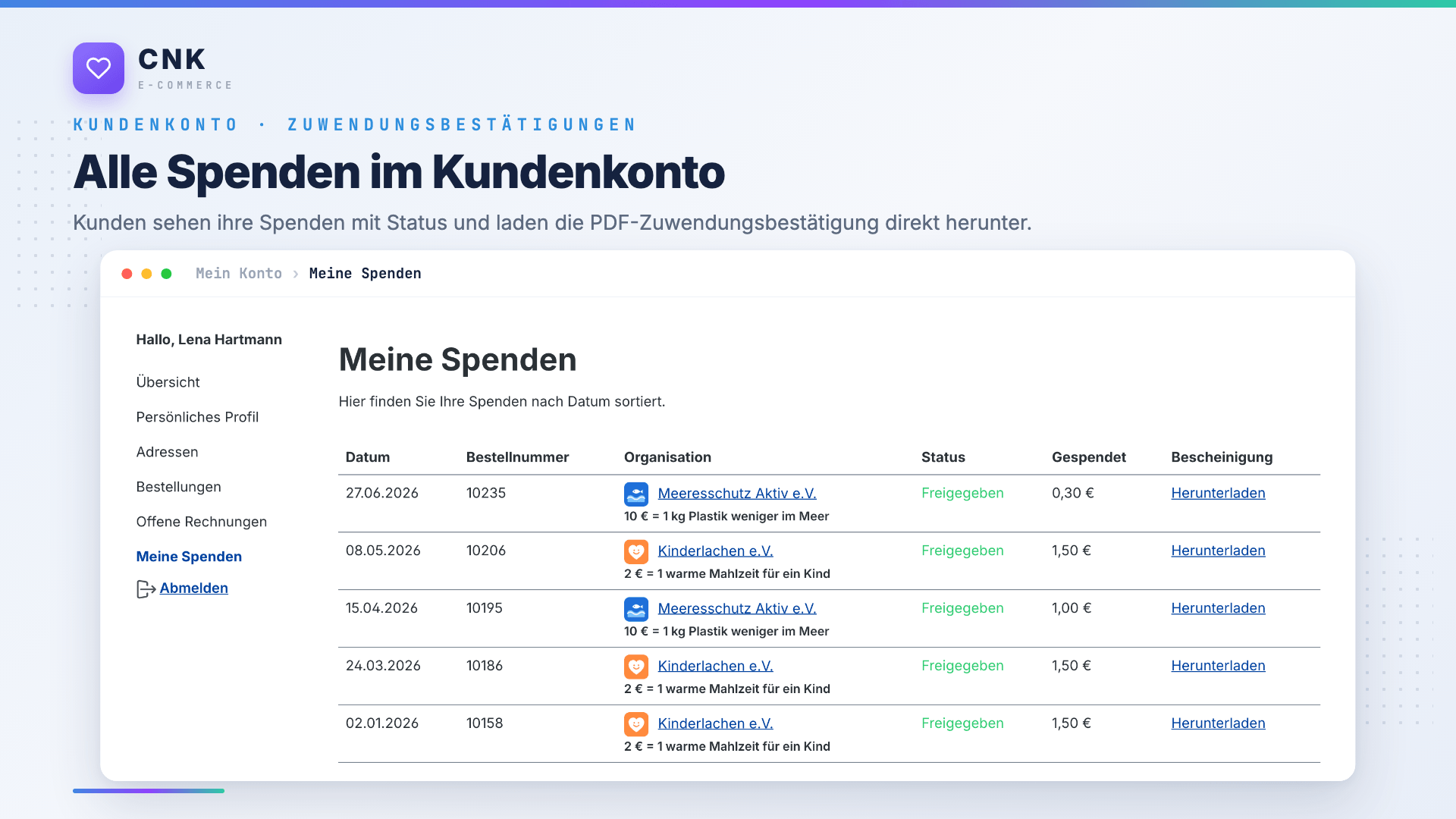Click the logout arrow icon beside Abmelden
1456x819 pixels.
[x=146, y=589]
